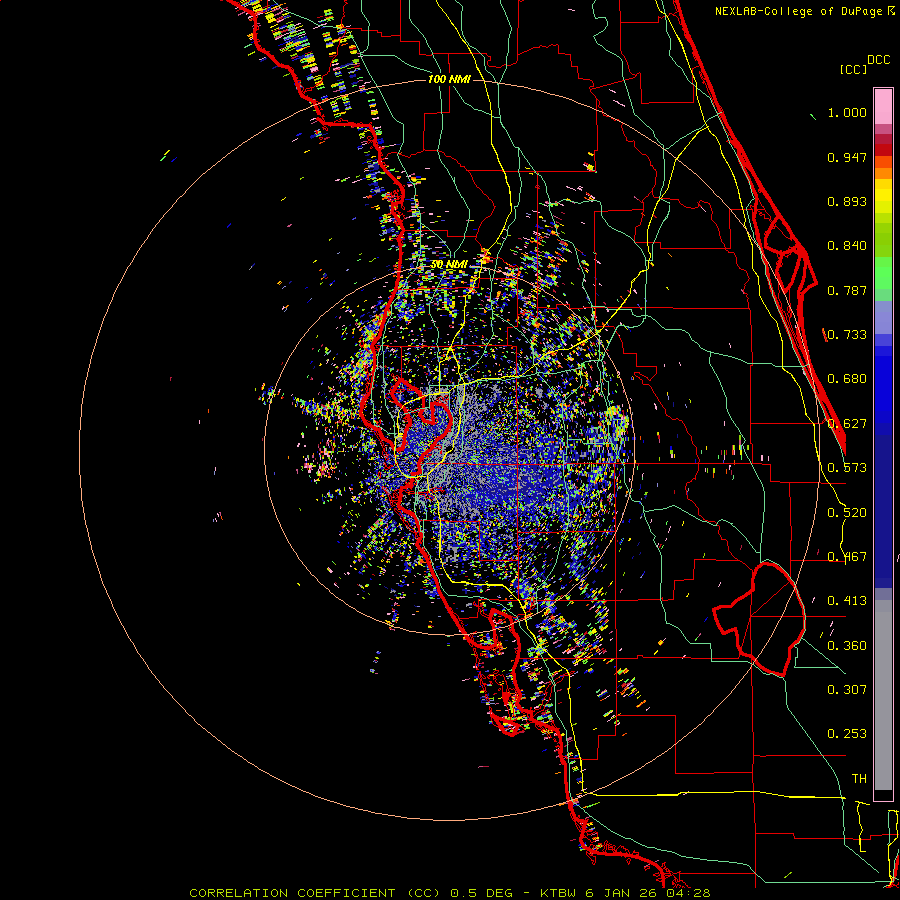Click the 0.947 legend value

tap(847, 157)
